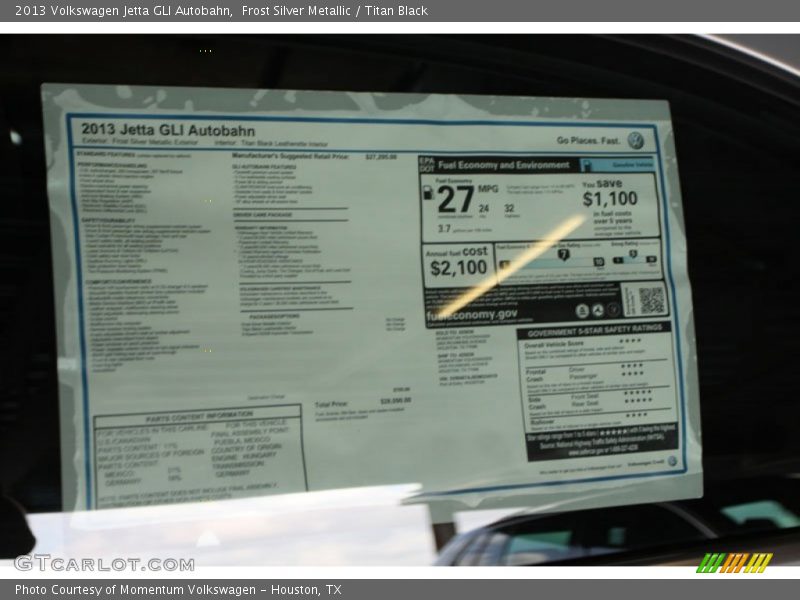Click the fuel pump icon beside 27 MPG

pyautogui.click(x=428, y=192)
